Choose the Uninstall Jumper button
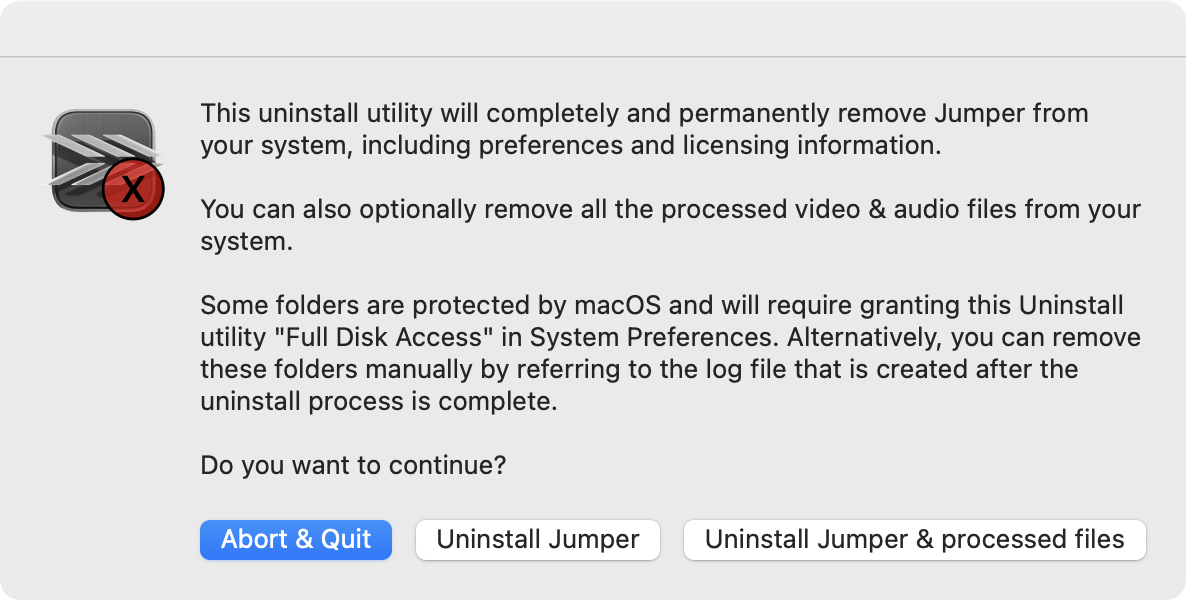The width and height of the screenshot is (1186, 600). pos(538,540)
